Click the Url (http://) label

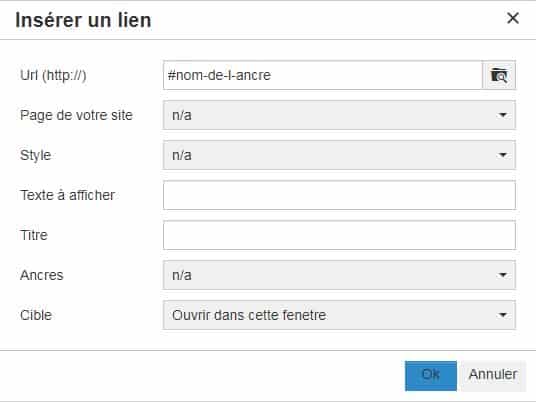pyautogui.click(x=53, y=75)
